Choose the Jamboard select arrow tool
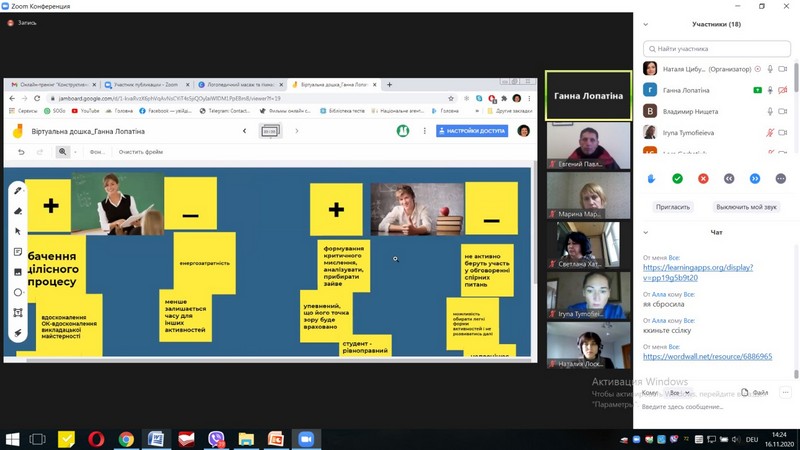Image resolution: width=800 pixels, height=450 pixels. tap(18, 231)
